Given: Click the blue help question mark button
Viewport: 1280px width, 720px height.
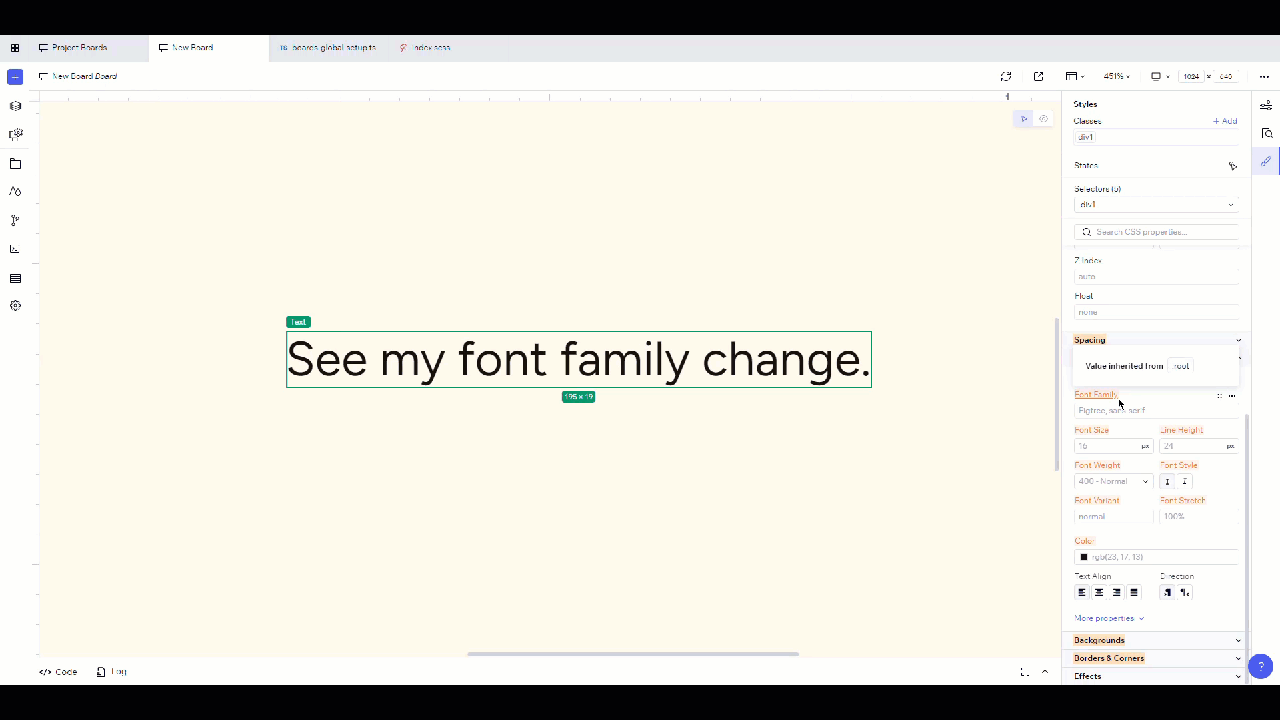Looking at the screenshot, I should pos(1261,666).
